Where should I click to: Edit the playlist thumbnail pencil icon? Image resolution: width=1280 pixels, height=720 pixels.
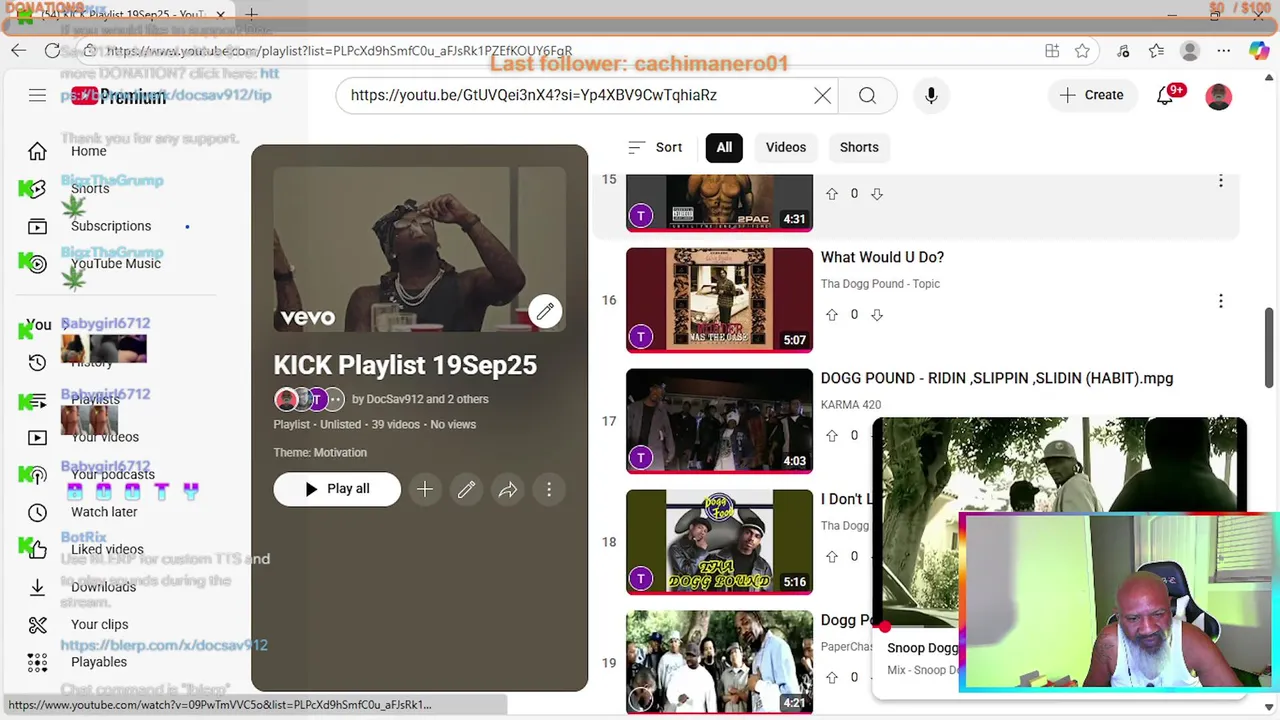pyautogui.click(x=545, y=311)
